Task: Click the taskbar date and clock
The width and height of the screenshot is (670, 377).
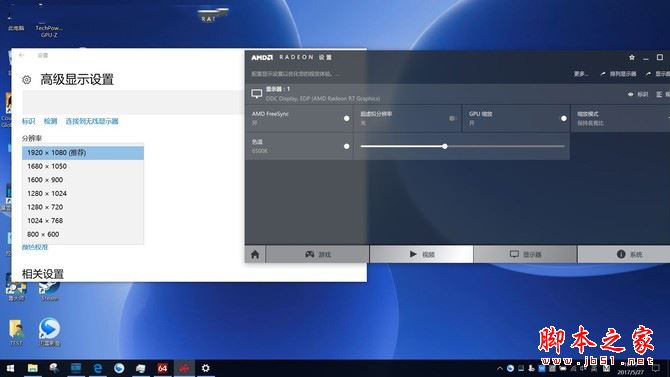Action: click(630, 369)
